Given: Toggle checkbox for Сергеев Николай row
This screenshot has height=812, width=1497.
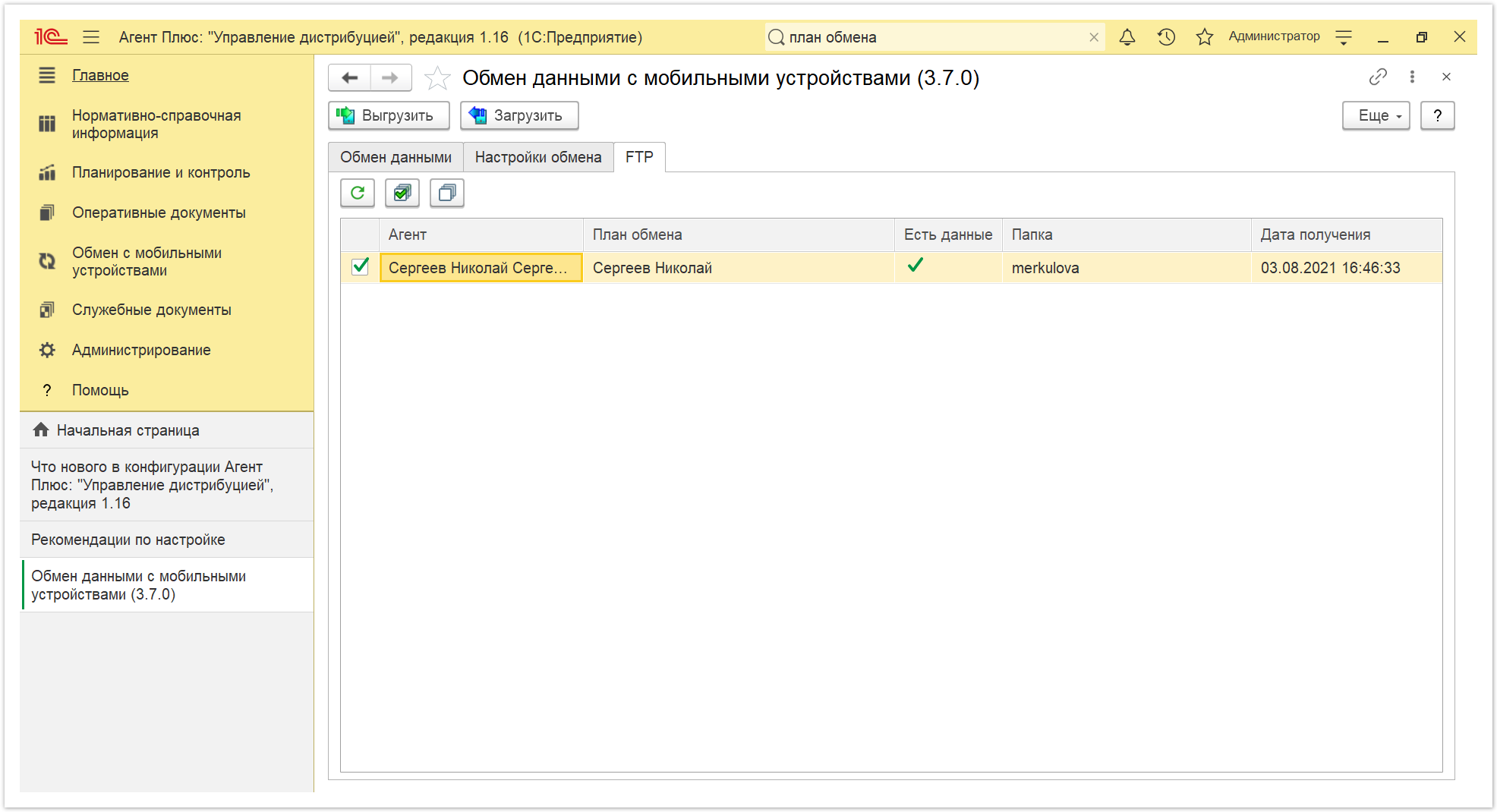Looking at the screenshot, I should (361, 267).
